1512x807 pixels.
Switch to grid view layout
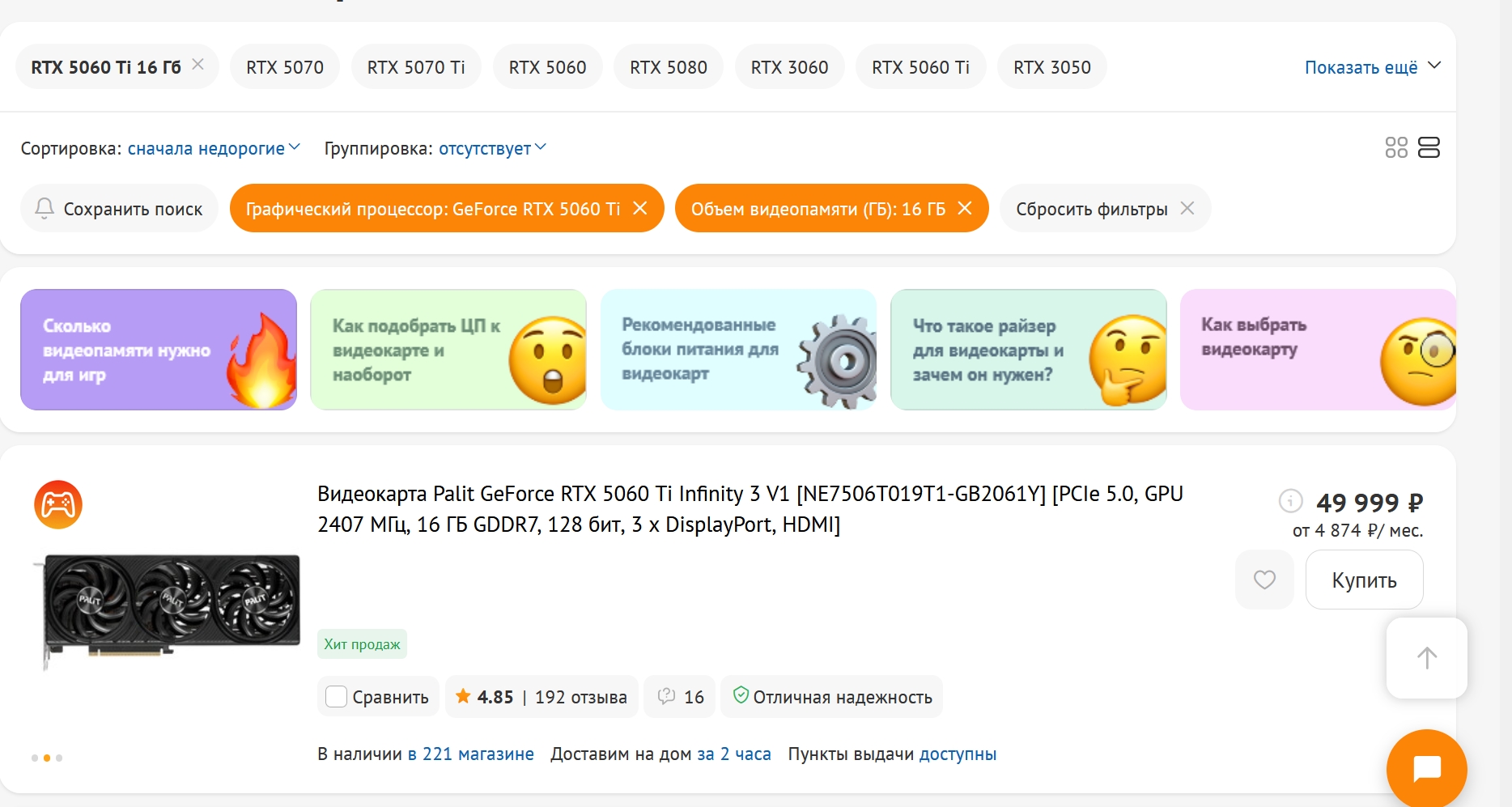tap(1396, 147)
